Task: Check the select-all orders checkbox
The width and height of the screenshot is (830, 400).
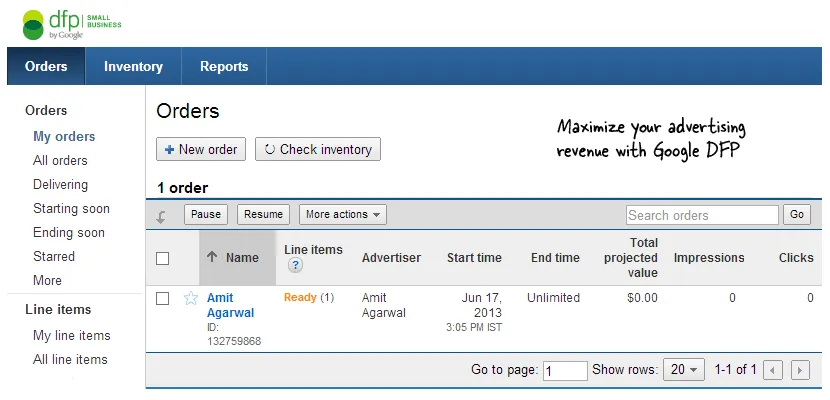Action: [163, 258]
